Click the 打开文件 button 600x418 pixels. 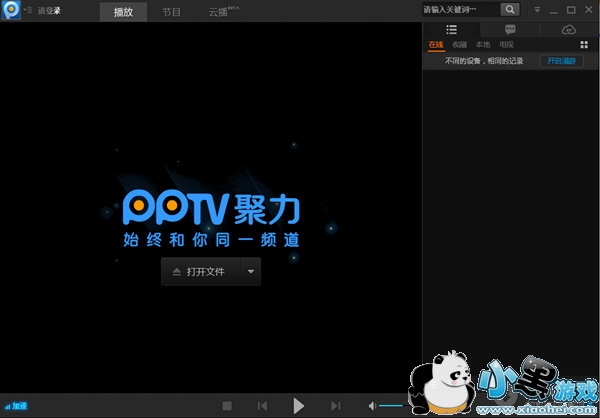[x=201, y=272]
